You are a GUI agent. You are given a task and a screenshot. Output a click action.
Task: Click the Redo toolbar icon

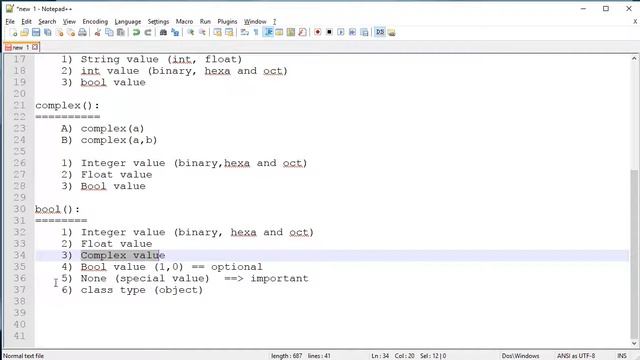[148, 32]
